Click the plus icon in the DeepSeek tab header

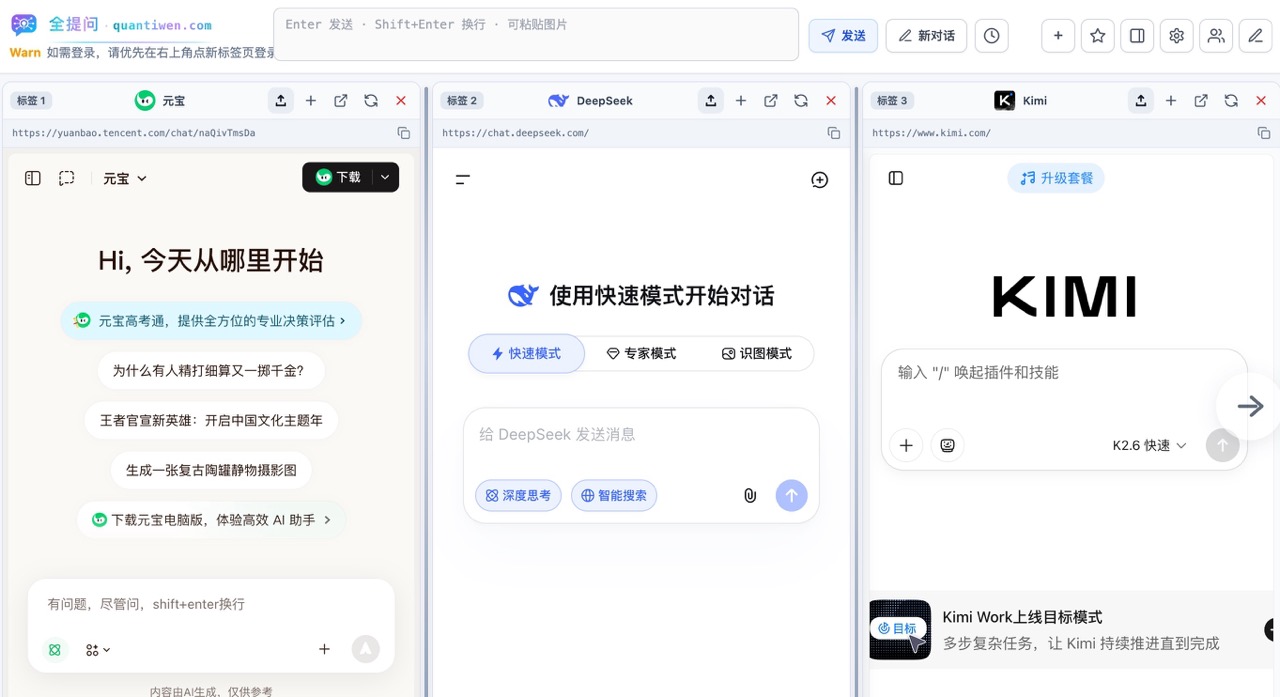tap(741, 101)
